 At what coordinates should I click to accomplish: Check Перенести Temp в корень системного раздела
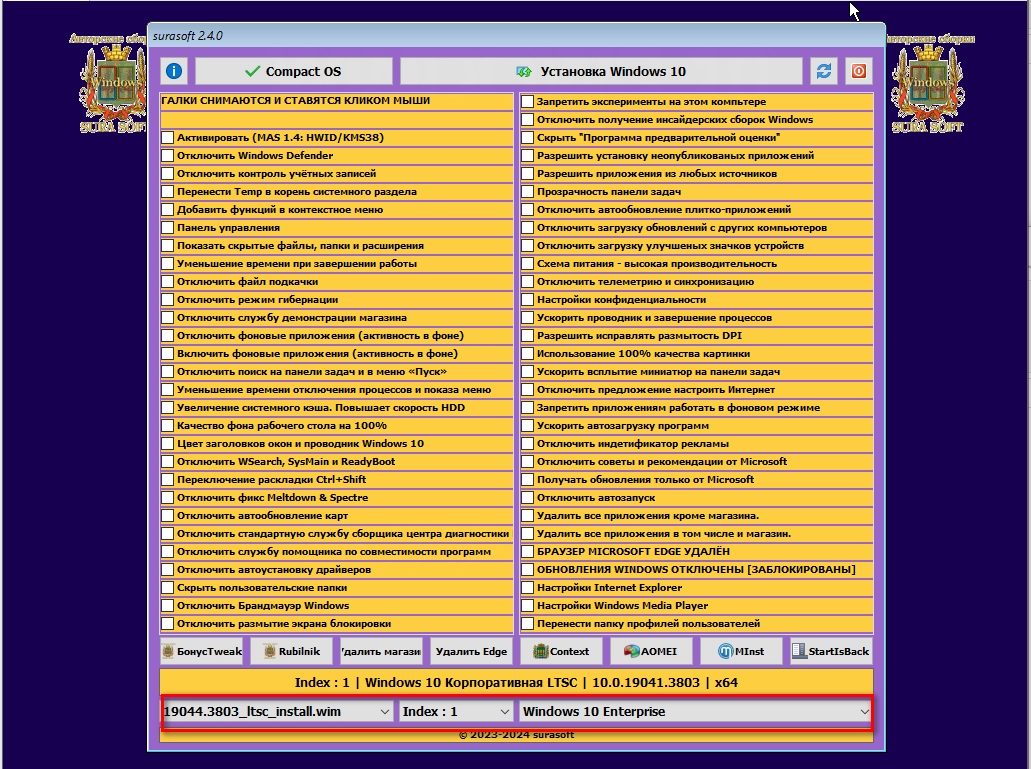[168, 192]
